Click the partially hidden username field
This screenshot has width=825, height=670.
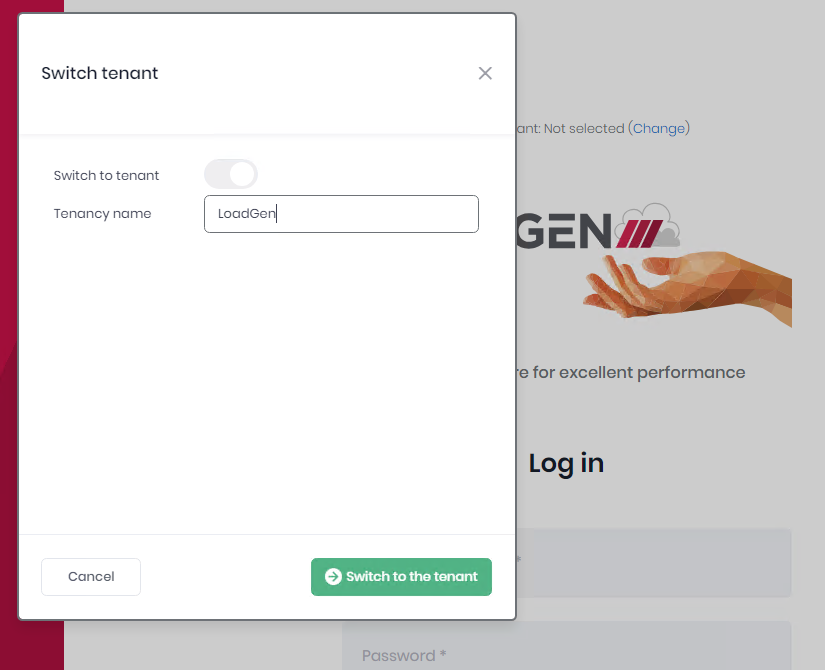pos(653,563)
